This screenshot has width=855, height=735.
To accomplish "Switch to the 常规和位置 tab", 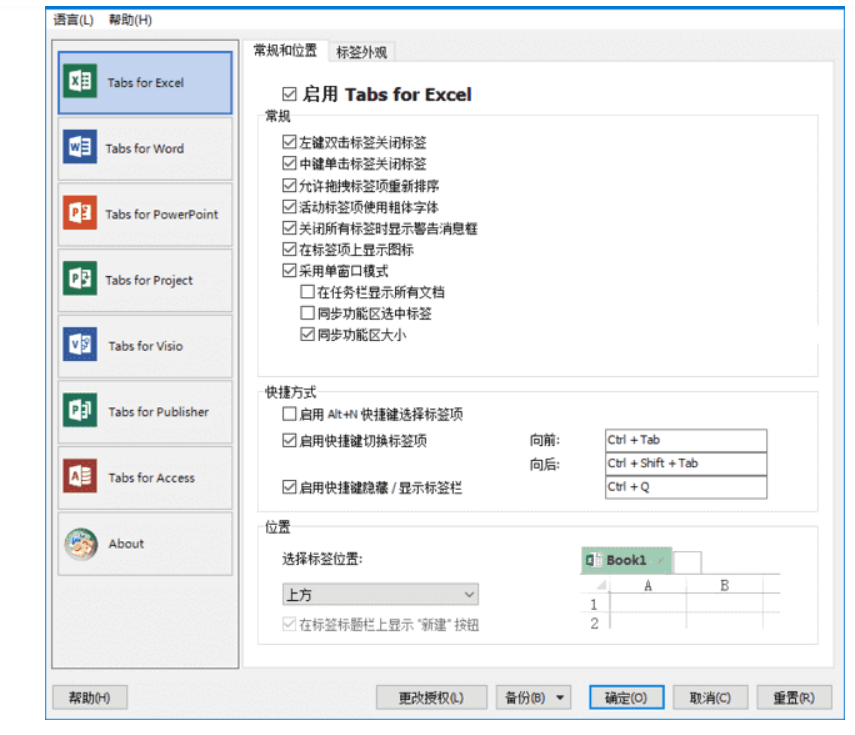I will tap(285, 51).
